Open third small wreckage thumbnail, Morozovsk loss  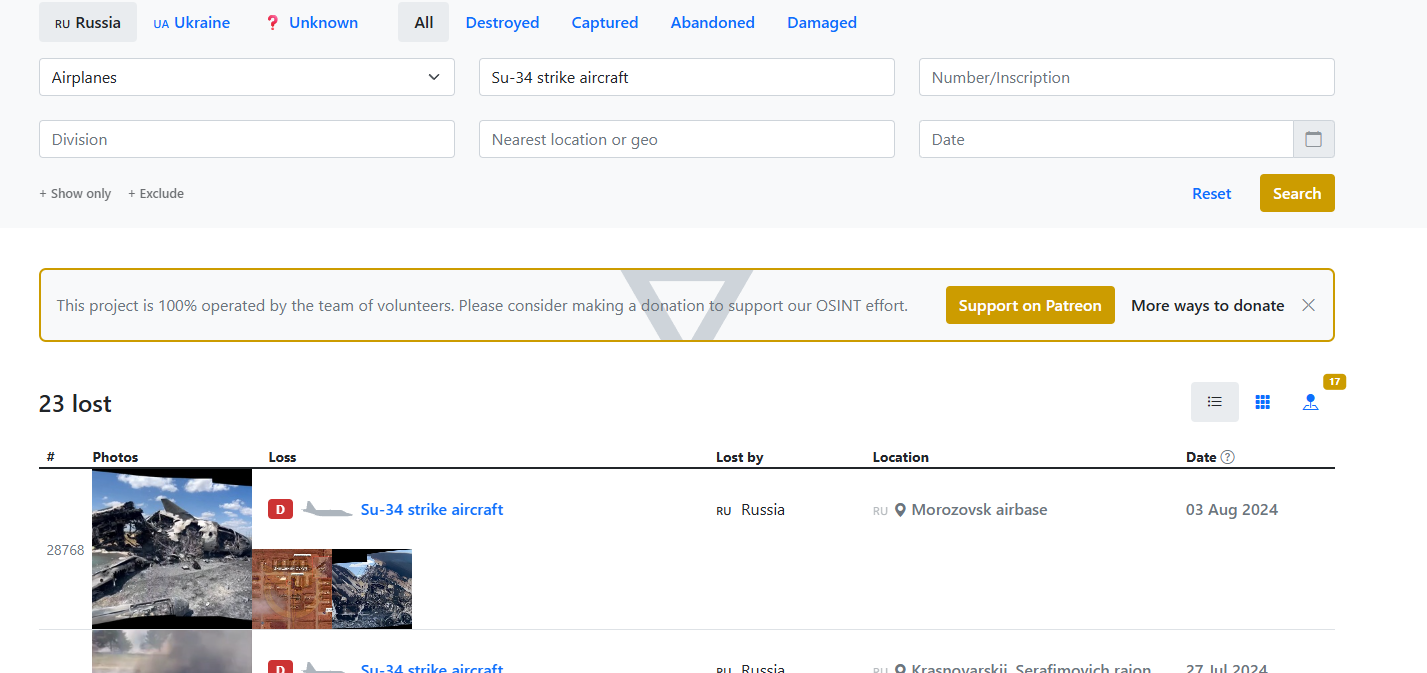pyautogui.click(x=372, y=589)
